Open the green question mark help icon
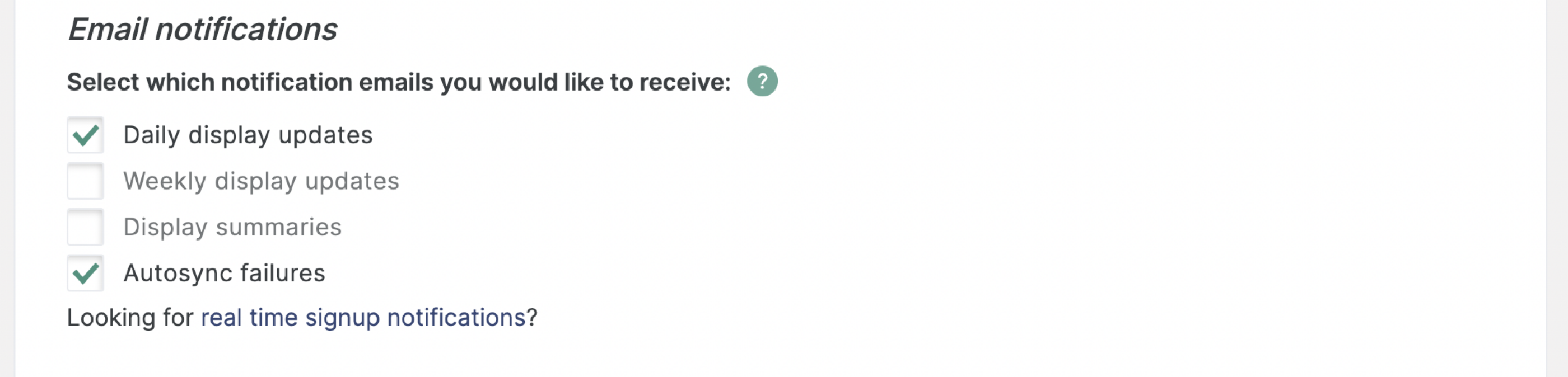The image size is (1568, 377). click(x=762, y=81)
